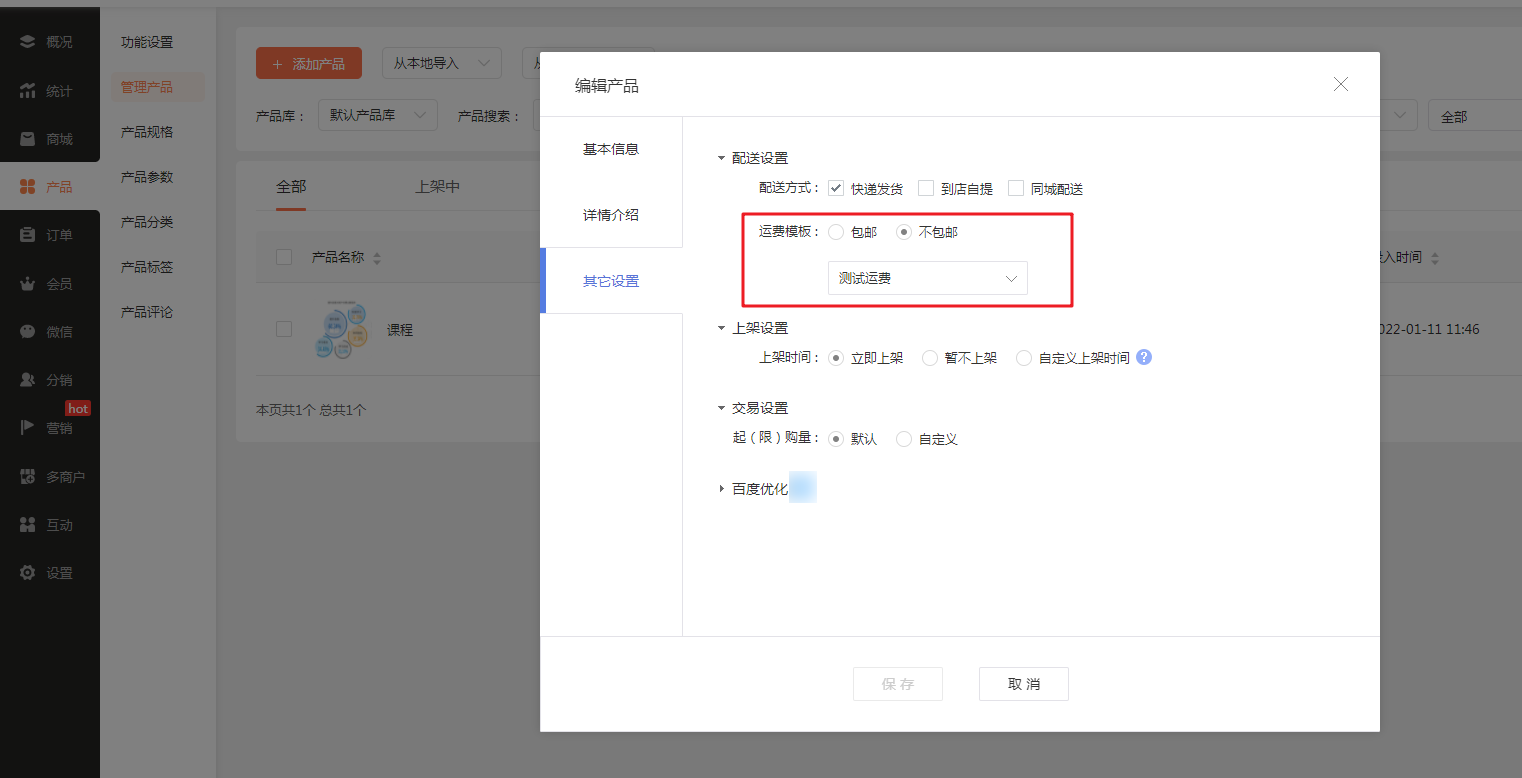The width and height of the screenshot is (1522, 778).
Task: Open 管理产品 in the submenu
Action: tap(157, 87)
